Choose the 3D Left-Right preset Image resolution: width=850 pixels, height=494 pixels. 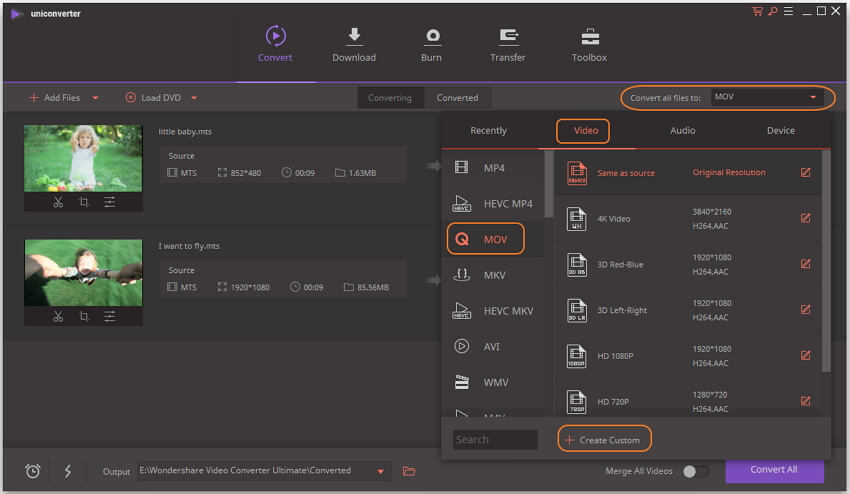[688, 310]
